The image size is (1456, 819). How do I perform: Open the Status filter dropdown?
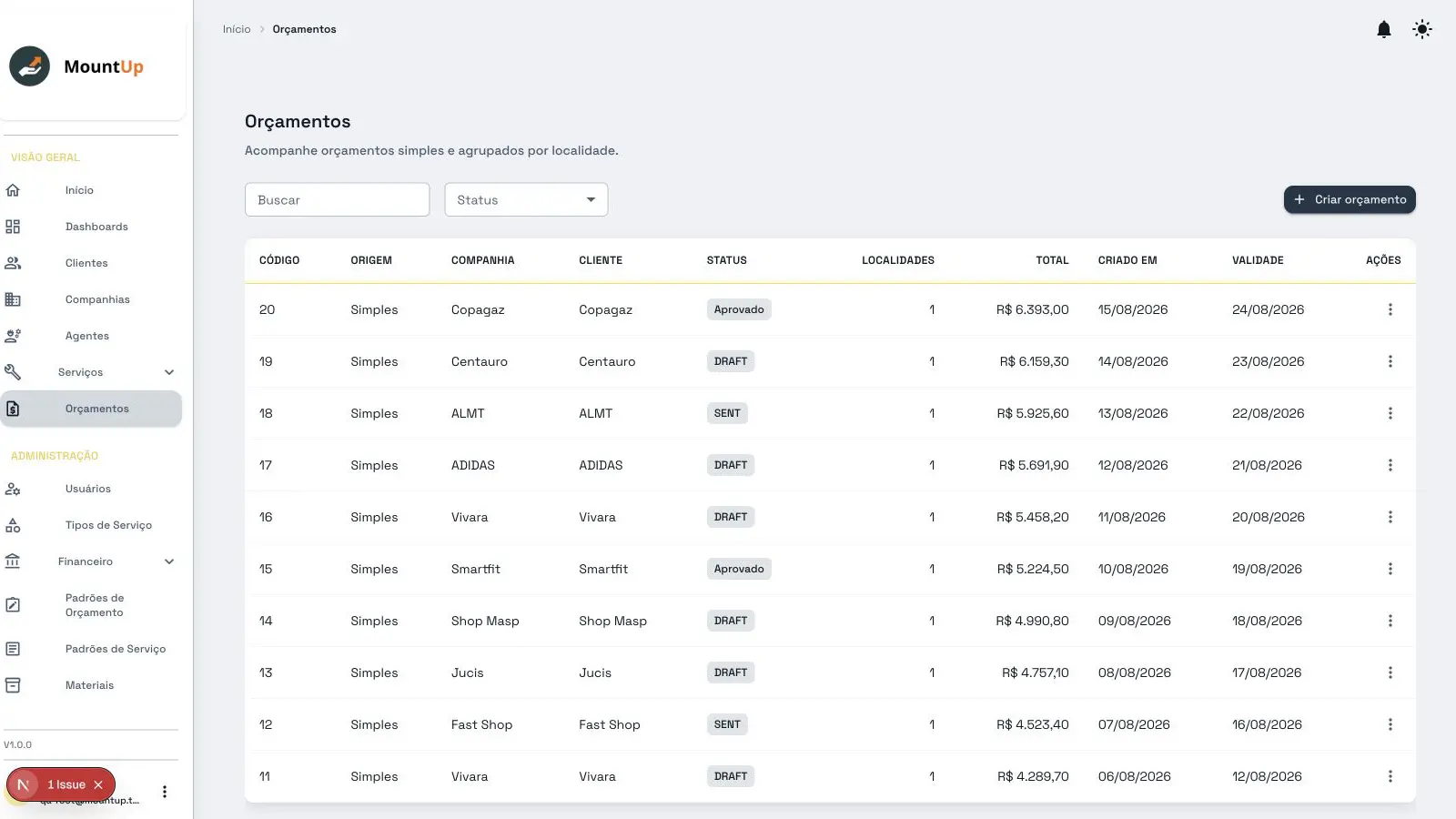pyautogui.click(x=526, y=199)
